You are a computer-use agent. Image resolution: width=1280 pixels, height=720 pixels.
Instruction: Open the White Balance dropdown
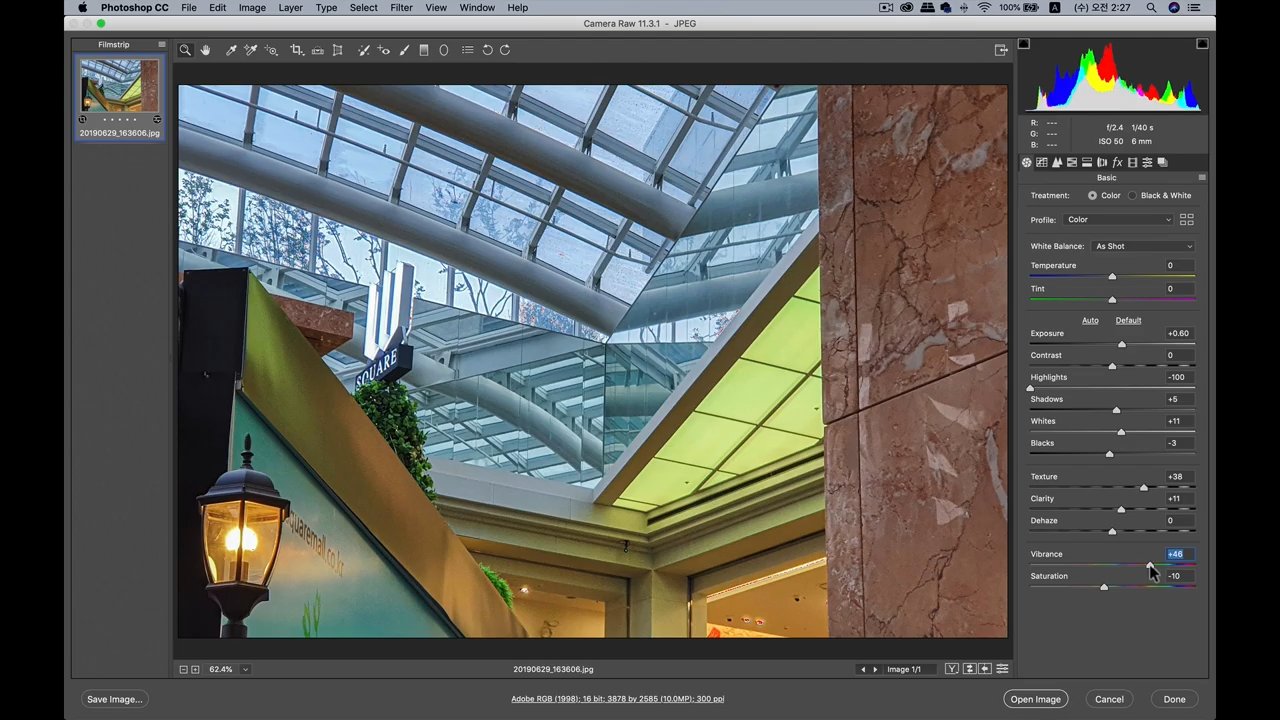[1143, 246]
